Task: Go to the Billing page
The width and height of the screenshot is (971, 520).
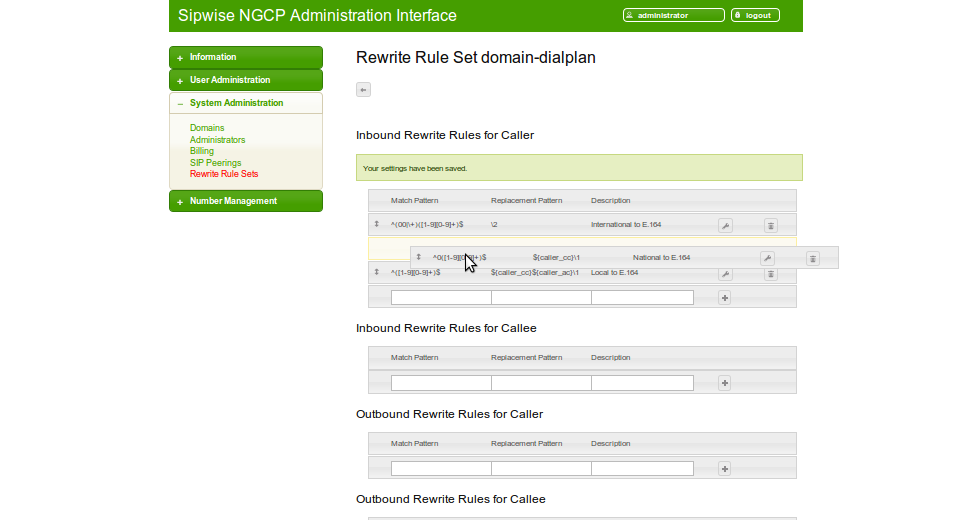Action: [202, 151]
